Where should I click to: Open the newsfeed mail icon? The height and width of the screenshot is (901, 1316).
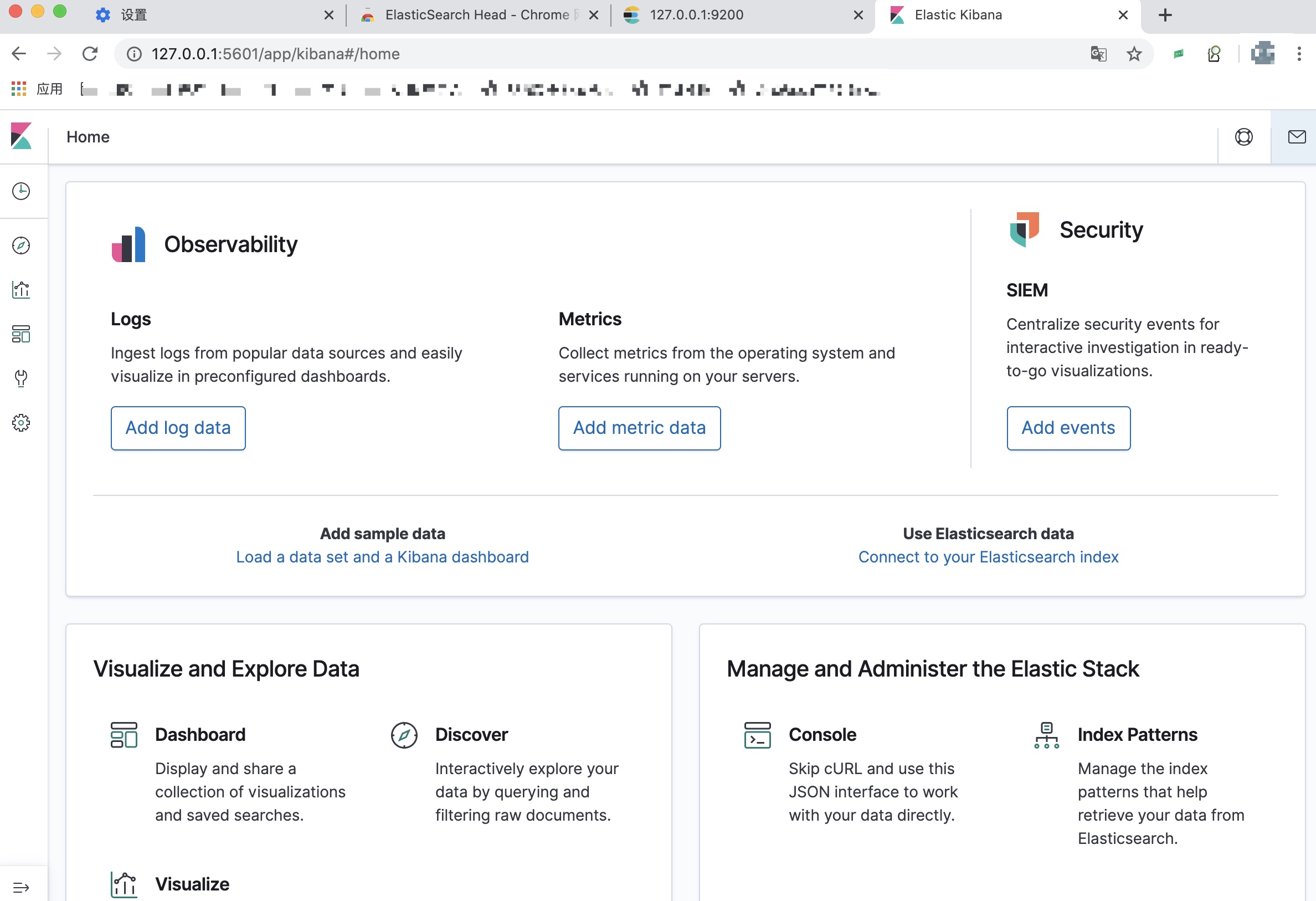point(1296,136)
